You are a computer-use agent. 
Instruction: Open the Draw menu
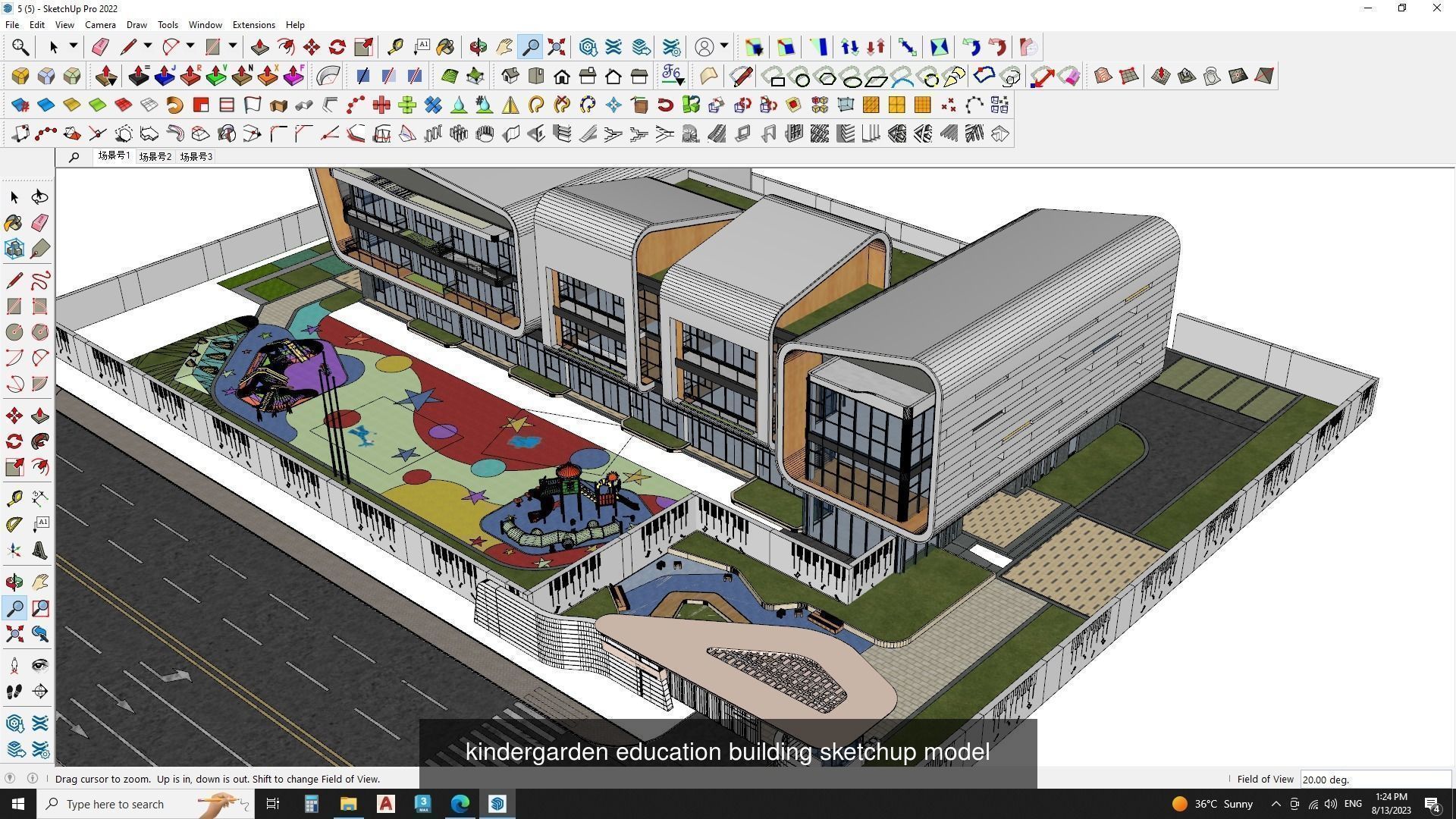click(136, 24)
